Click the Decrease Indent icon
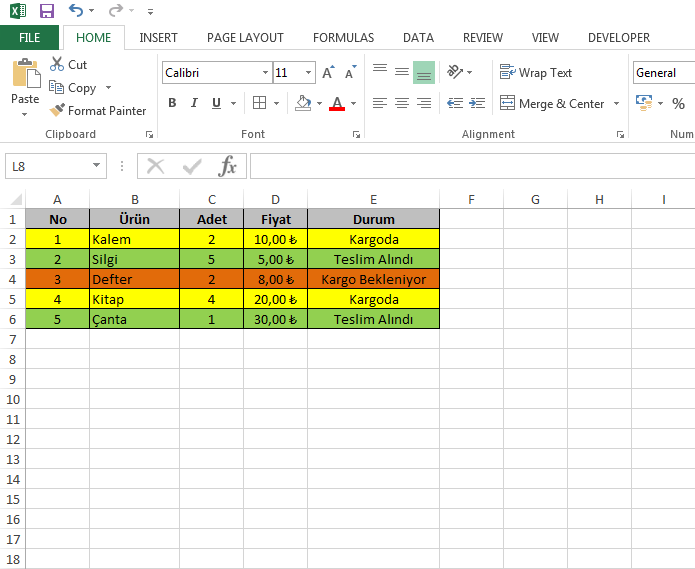The height and width of the screenshot is (569, 695). pyautogui.click(x=455, y=103)
